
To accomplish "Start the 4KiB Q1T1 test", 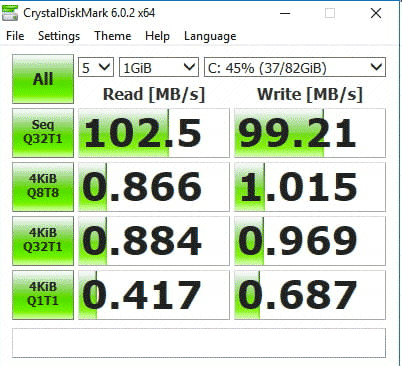I will (x=43, y=295).
